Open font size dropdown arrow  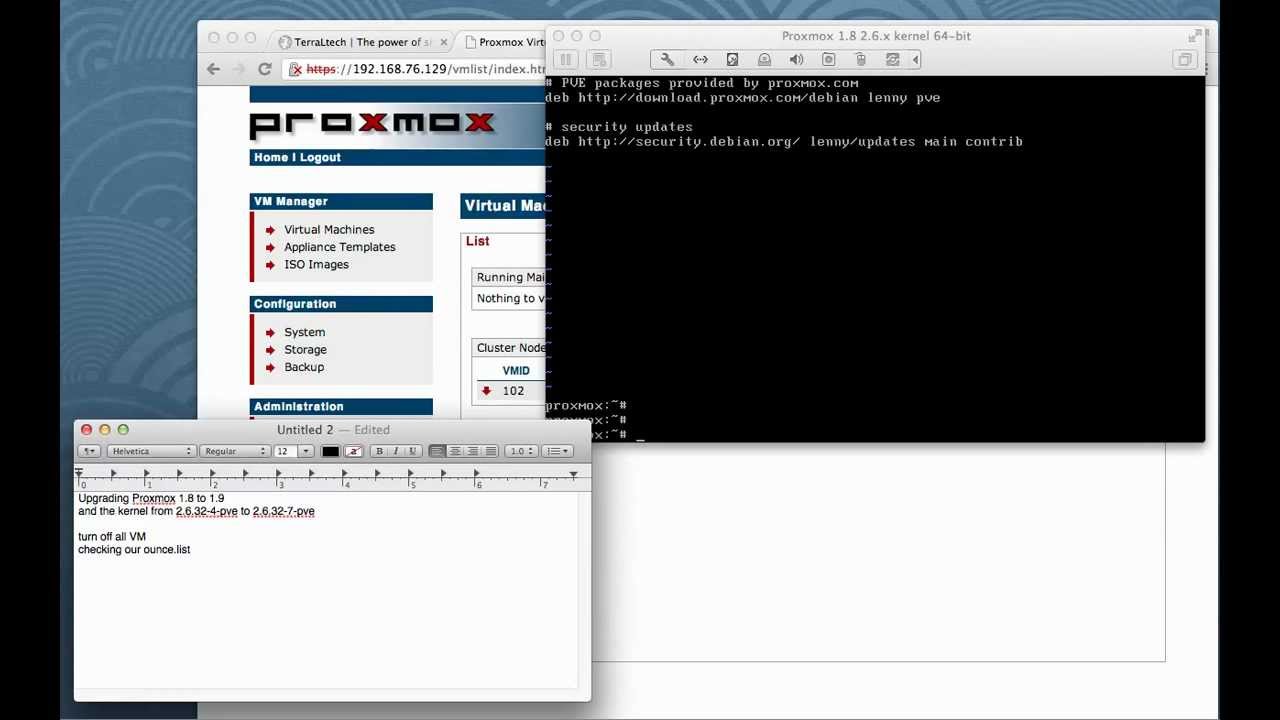306,451
